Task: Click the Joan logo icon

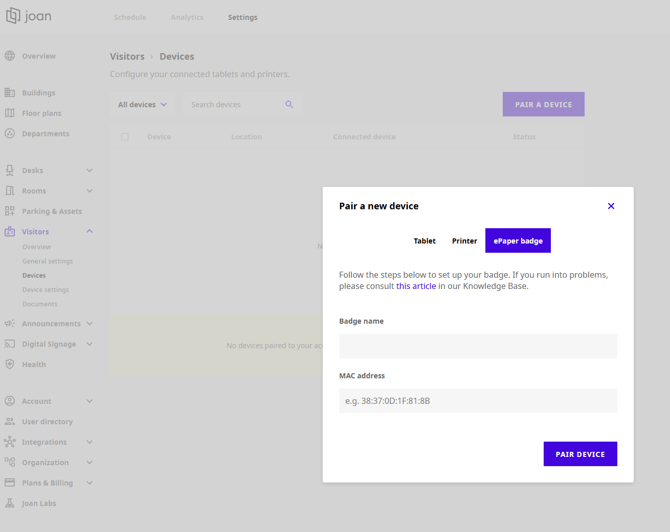Action: click(x=13, y=16)
